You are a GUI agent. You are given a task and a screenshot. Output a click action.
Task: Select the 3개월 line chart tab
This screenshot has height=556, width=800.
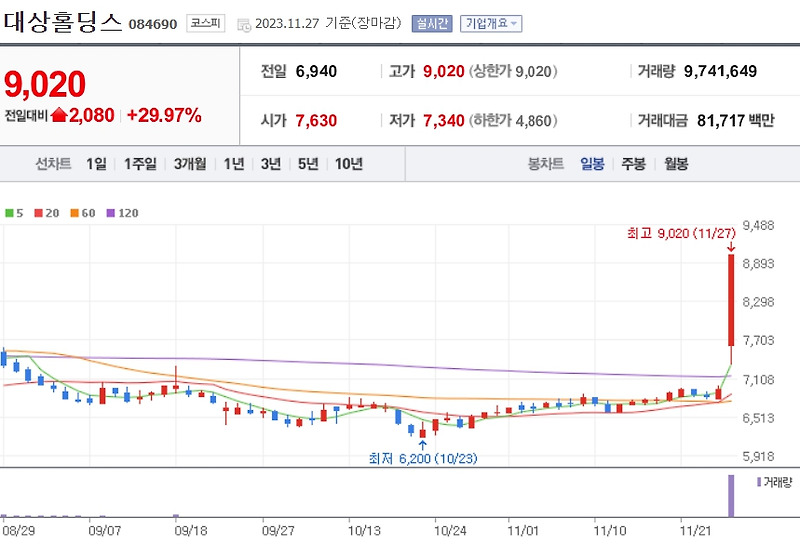point(190,164)
